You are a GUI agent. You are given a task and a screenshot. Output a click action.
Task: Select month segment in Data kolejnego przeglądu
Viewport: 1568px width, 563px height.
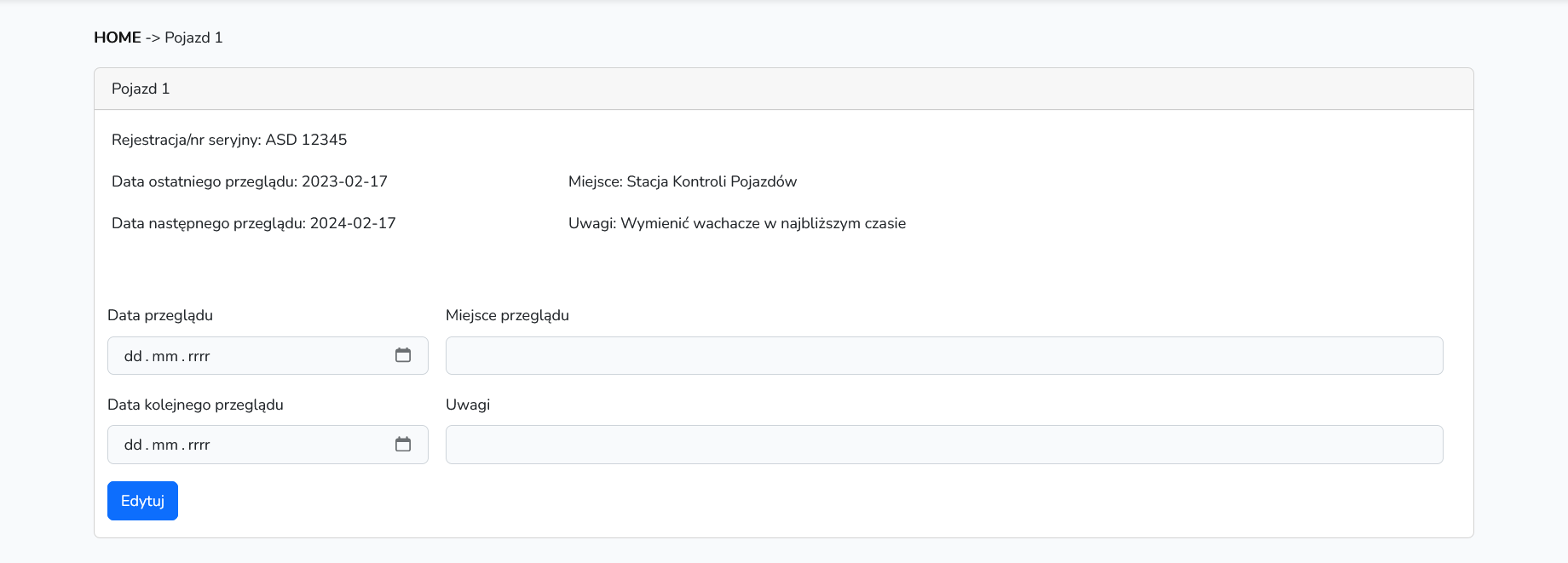tap(164, 445)
